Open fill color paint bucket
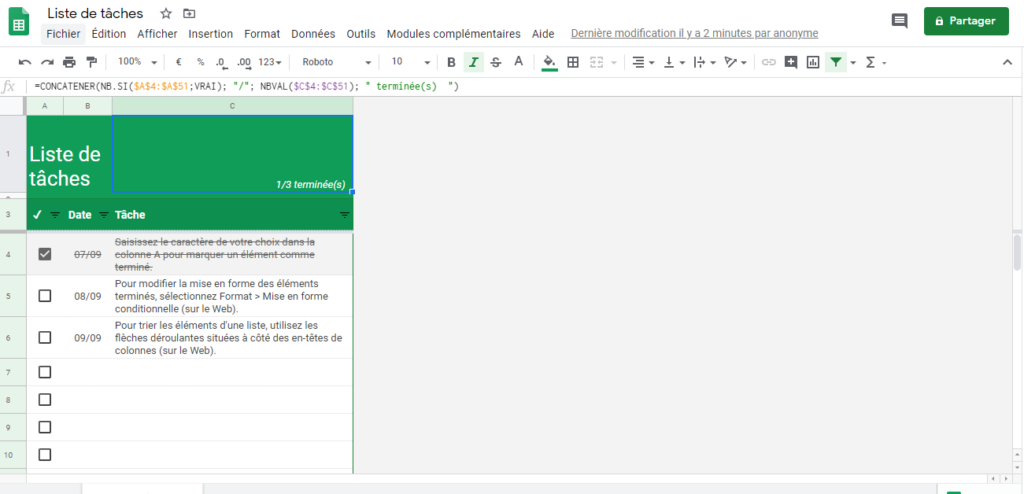The width and height of the screenshot is (1024, 494). 550,62
